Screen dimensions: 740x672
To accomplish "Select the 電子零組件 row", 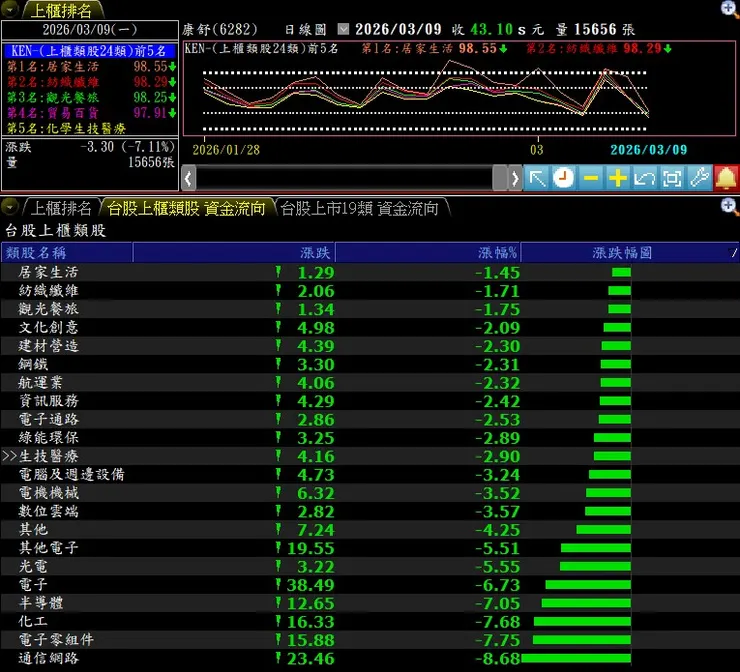I will (x=370, y=640).
